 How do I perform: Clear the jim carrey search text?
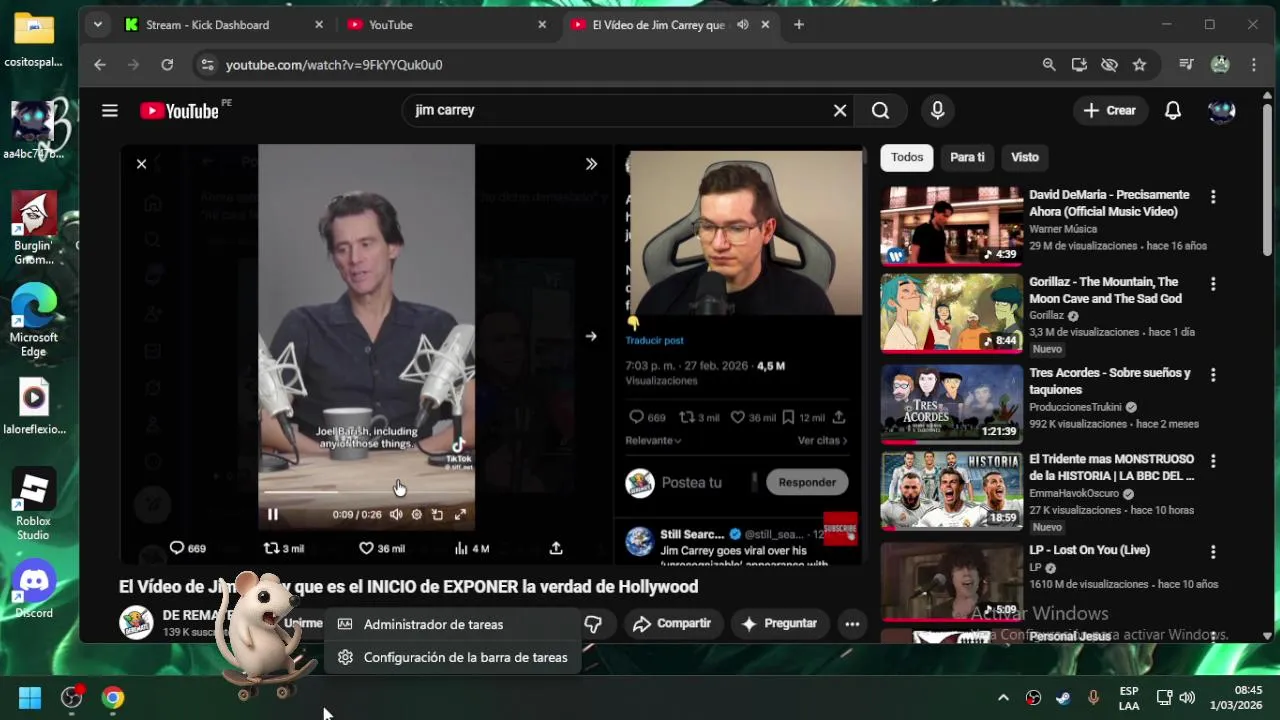(840, 111)
